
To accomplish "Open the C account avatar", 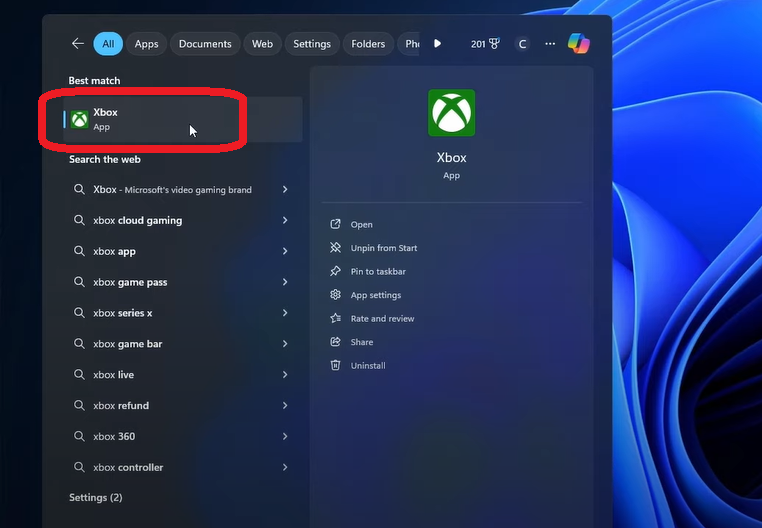I will point(522,44).
